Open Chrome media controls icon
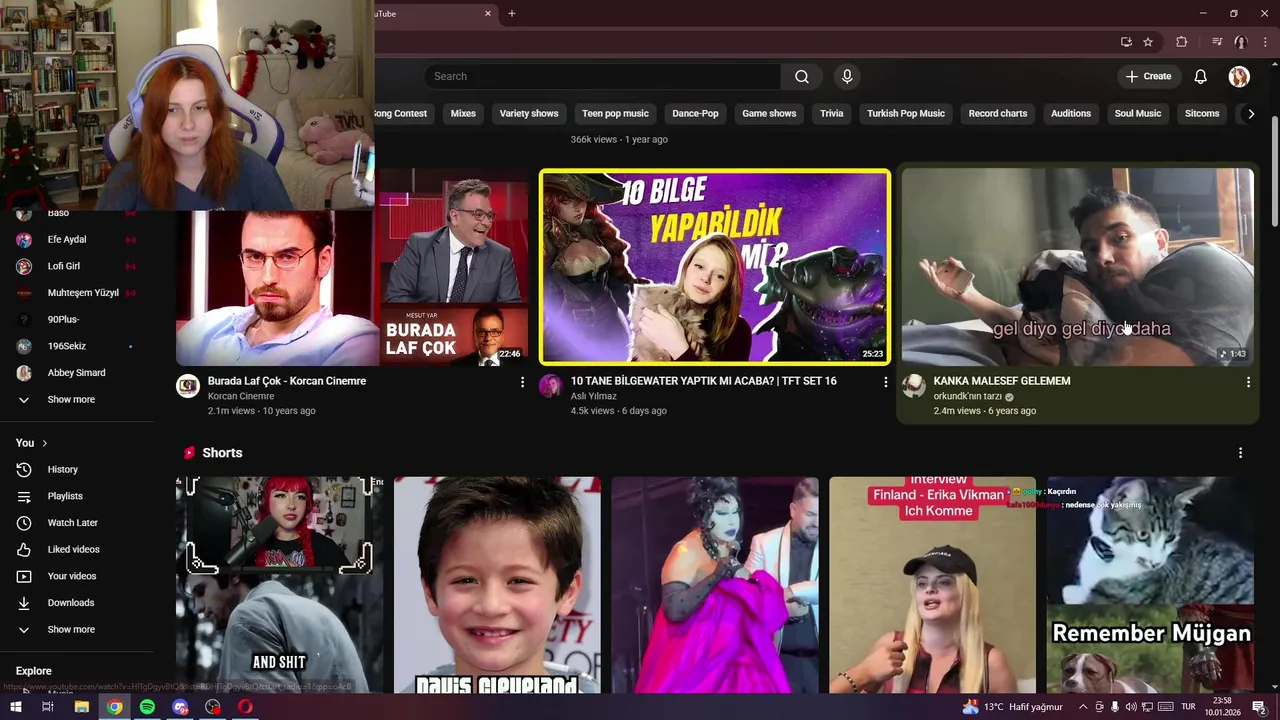The height and width of the screenshot is (720, 1280). tap(1217, 42)
